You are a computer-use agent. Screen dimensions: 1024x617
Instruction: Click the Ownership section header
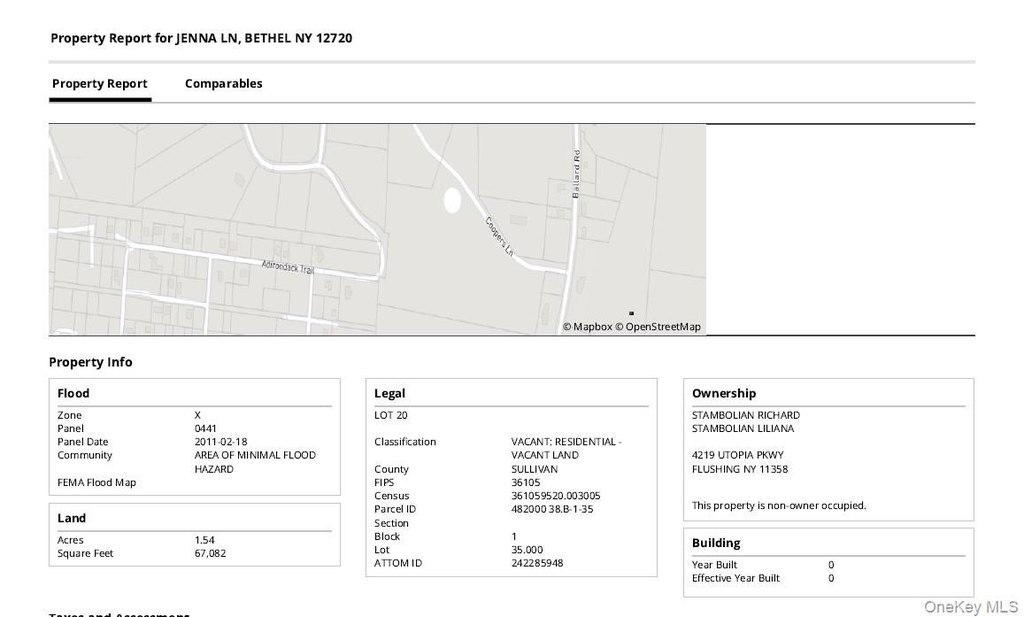coord(724,393)
